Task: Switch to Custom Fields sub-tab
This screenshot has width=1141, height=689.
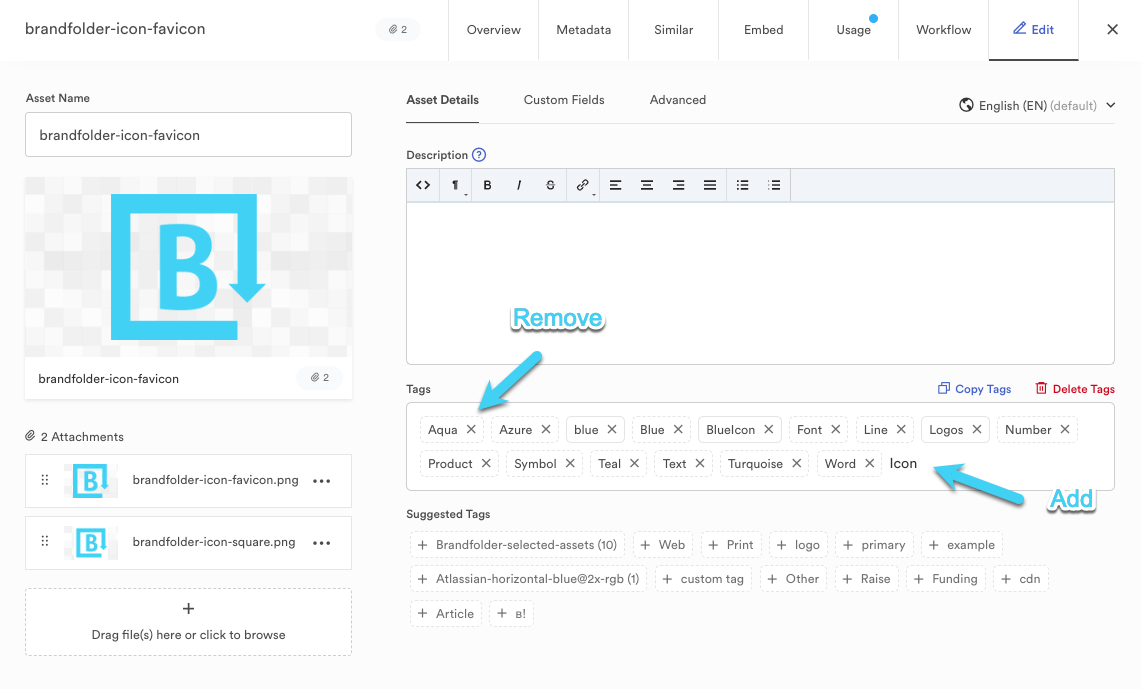Action: click(564, 100)
